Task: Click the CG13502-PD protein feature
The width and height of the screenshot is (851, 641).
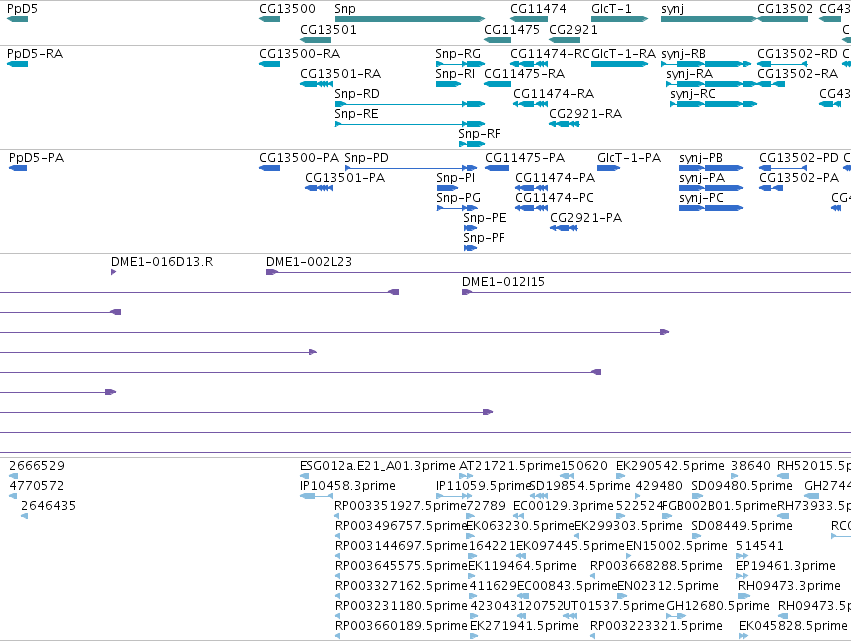Action: point(783,168)
